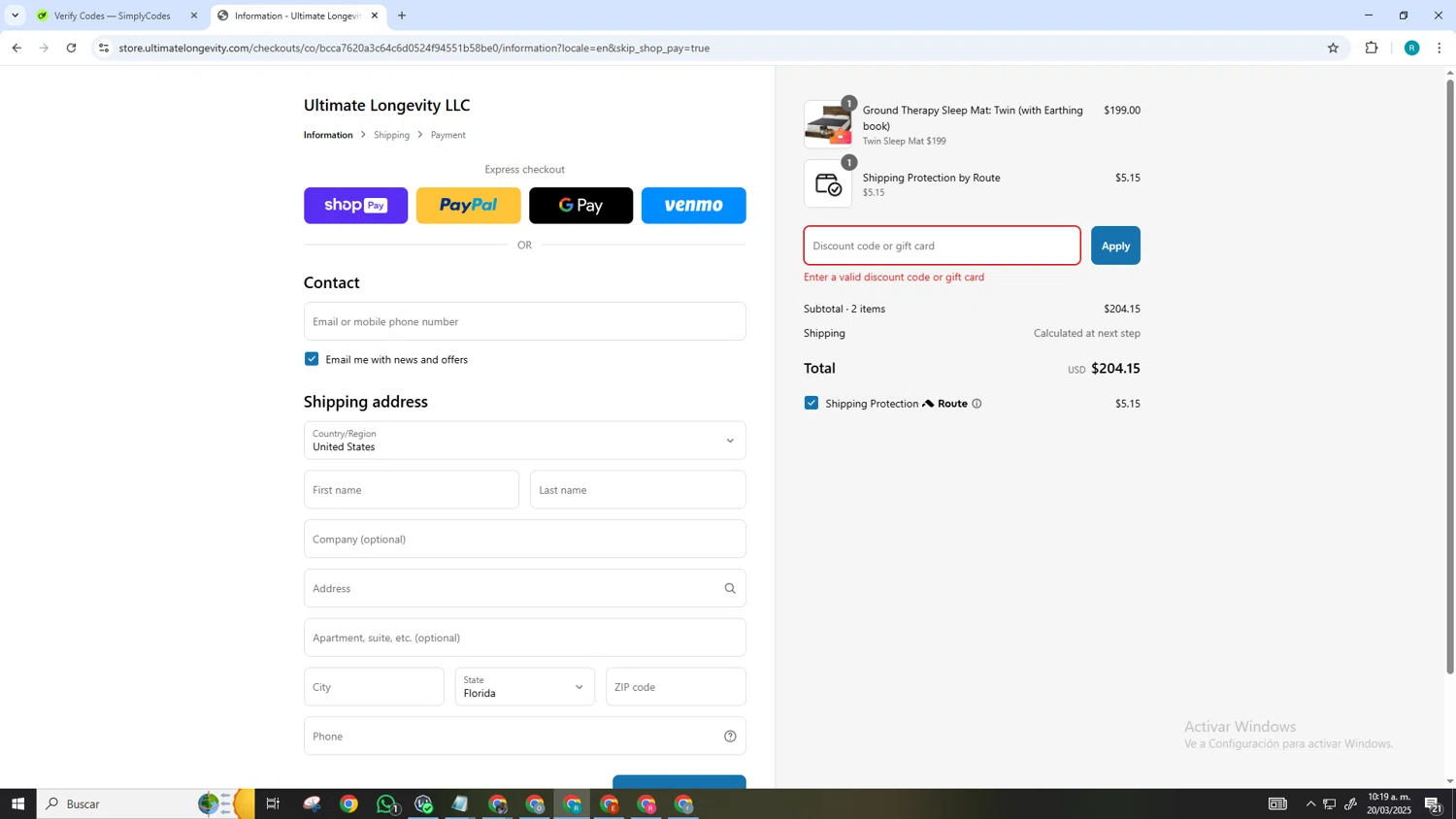
Task: Uncheck the Shipping Protection Route checkbox
Action: 811,403
